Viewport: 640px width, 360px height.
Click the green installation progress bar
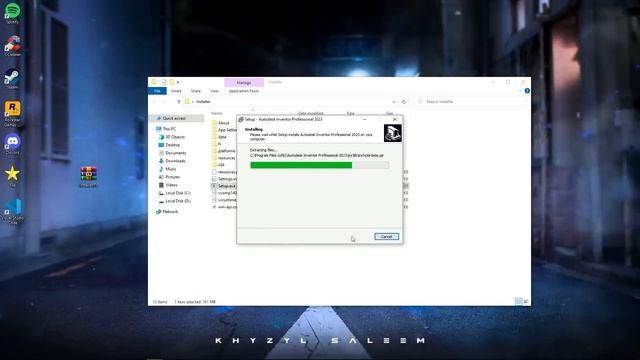pos(319,165)
